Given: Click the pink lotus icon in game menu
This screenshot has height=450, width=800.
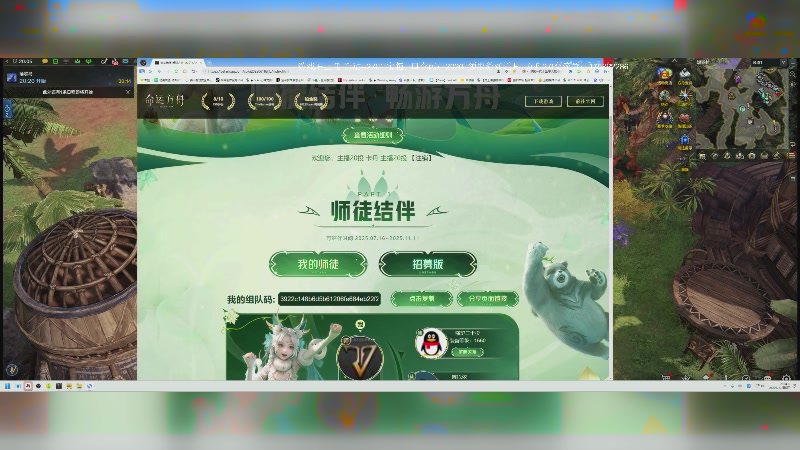Looking at the screenshot, I should (685, 120).
